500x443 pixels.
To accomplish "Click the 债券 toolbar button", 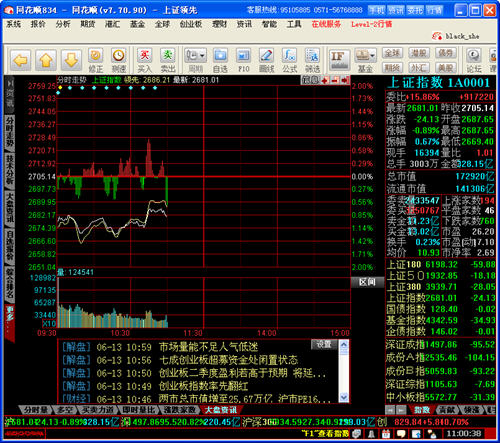I will click(x=446, y=53).
